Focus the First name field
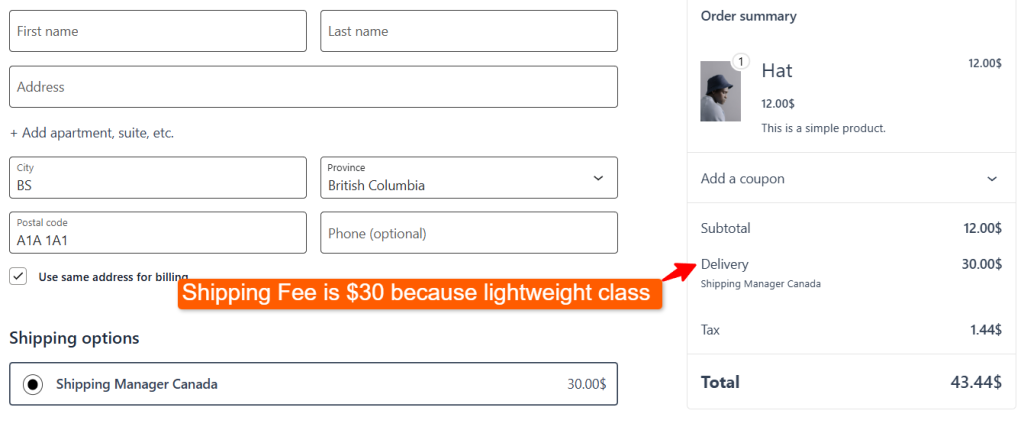The width and height of the screenshot is (1024, 430). (158, 32)
